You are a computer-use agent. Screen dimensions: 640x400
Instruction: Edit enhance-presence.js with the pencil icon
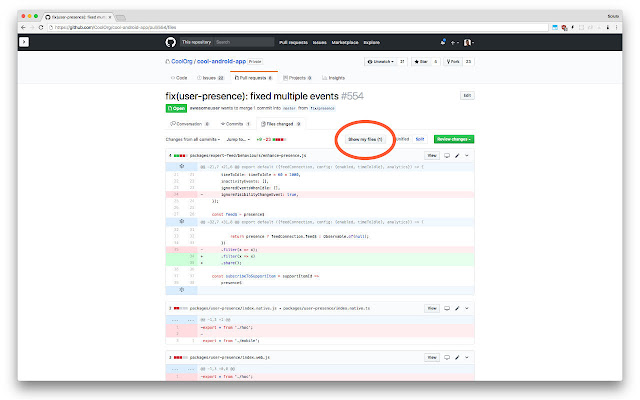tap(457, 156)
